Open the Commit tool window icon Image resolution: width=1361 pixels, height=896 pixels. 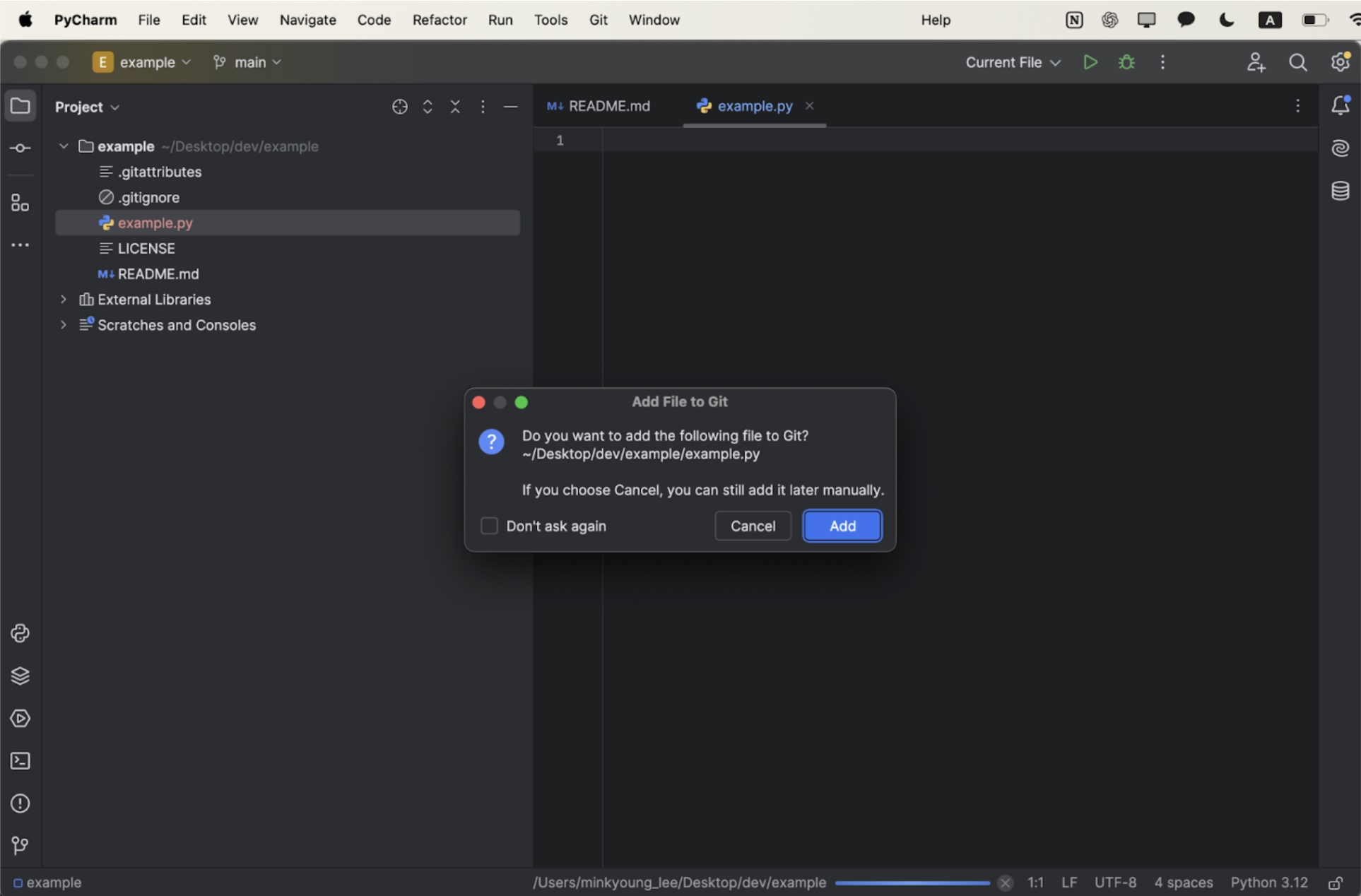point(20,148)
